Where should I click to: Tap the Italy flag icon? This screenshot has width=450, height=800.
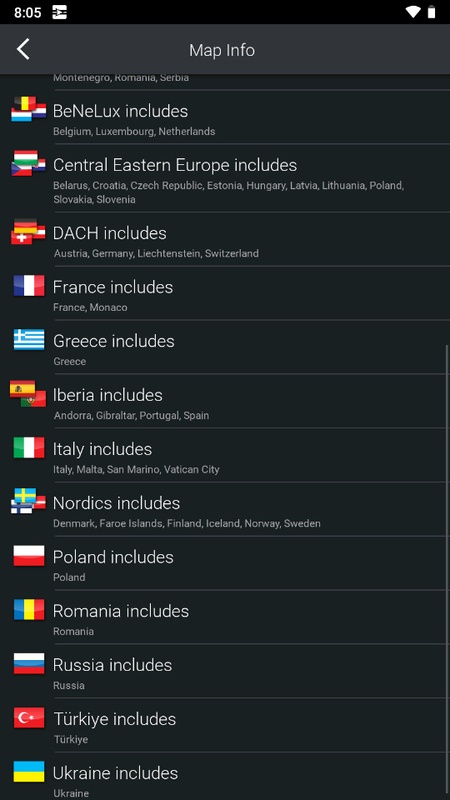pyautogui.click(x=29, y=448)
